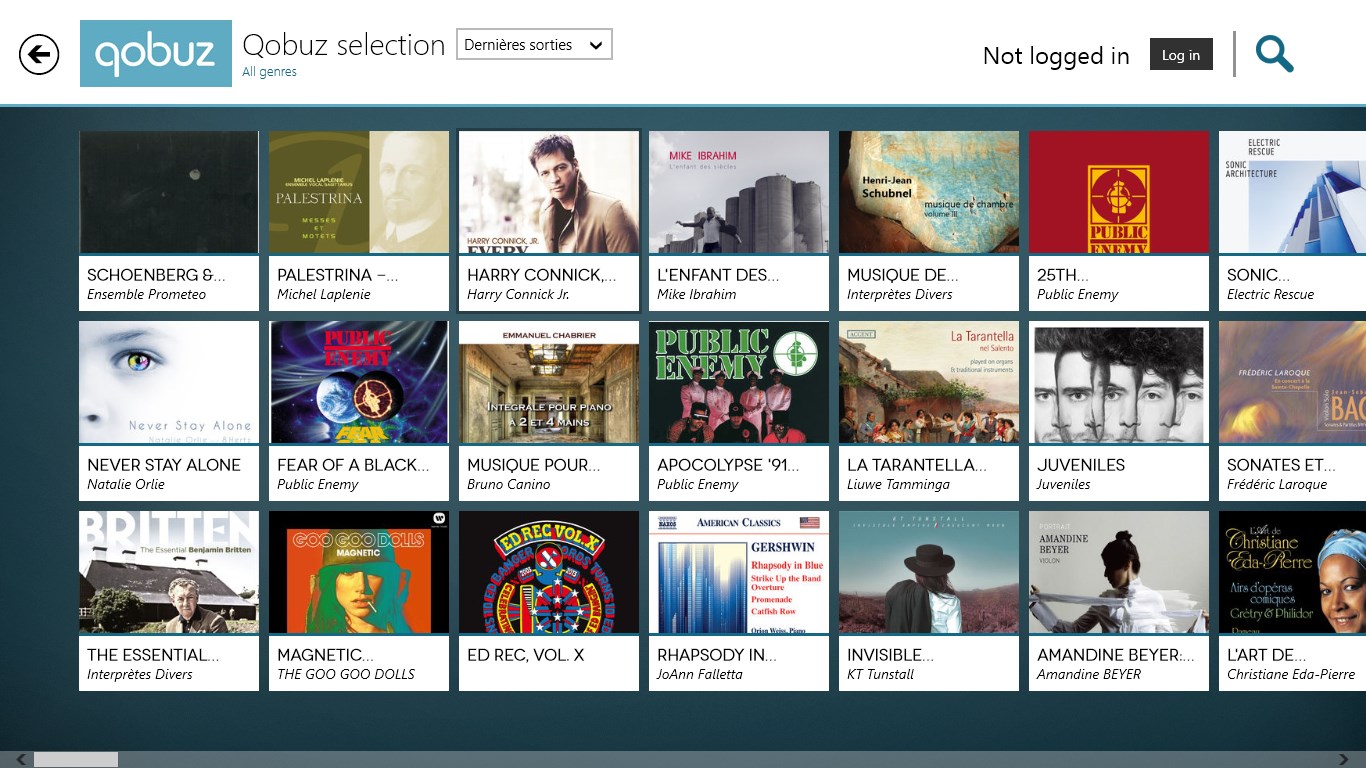This screenshot has width=1366, height=768.
Task: Open the Palestrina album cover by Michel Laplenie
Action: coord(359,192)
